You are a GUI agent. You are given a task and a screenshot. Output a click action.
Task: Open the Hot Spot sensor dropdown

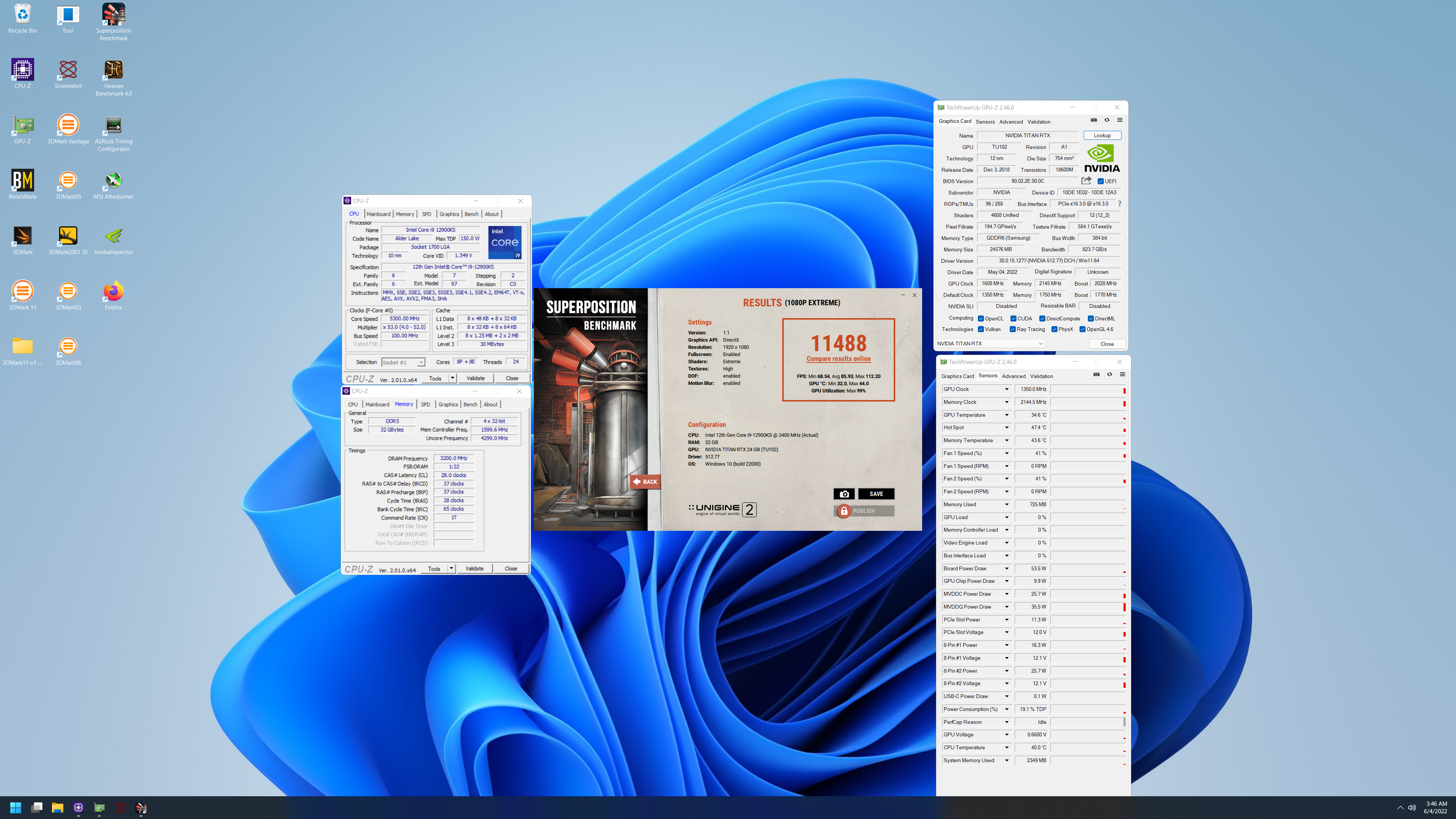coord(1007,428)
